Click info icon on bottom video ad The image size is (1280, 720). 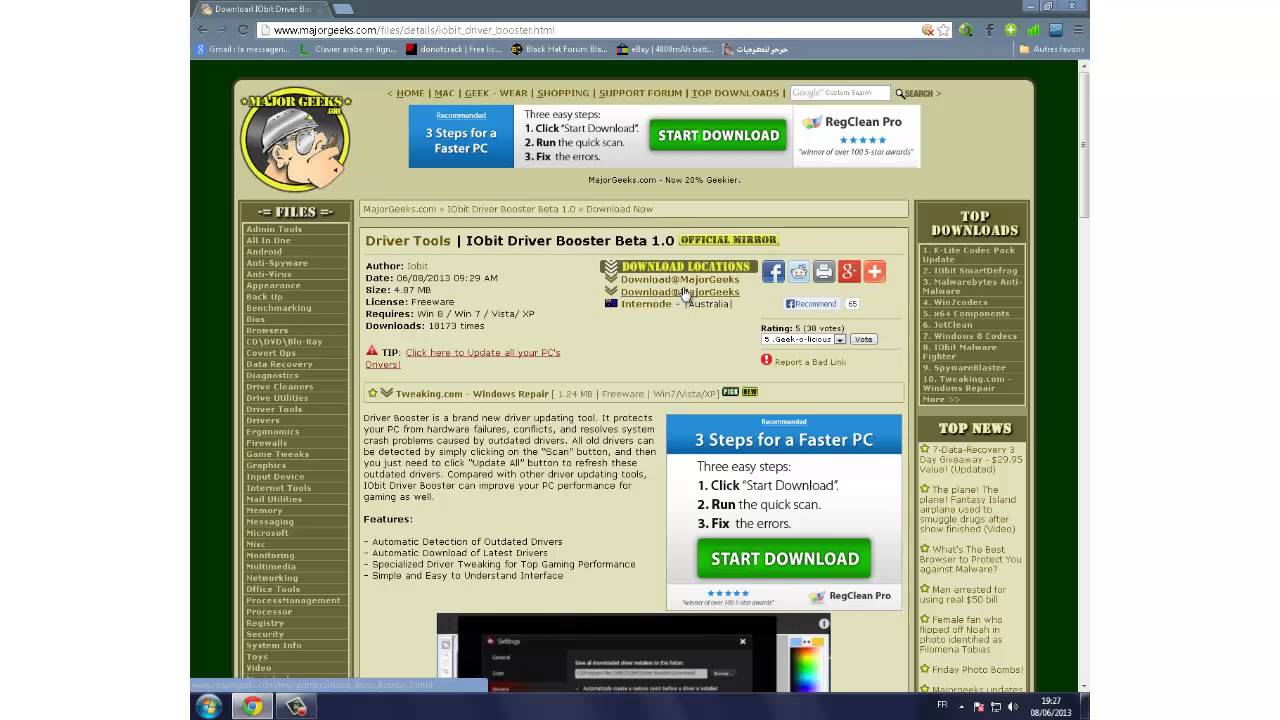823,623
